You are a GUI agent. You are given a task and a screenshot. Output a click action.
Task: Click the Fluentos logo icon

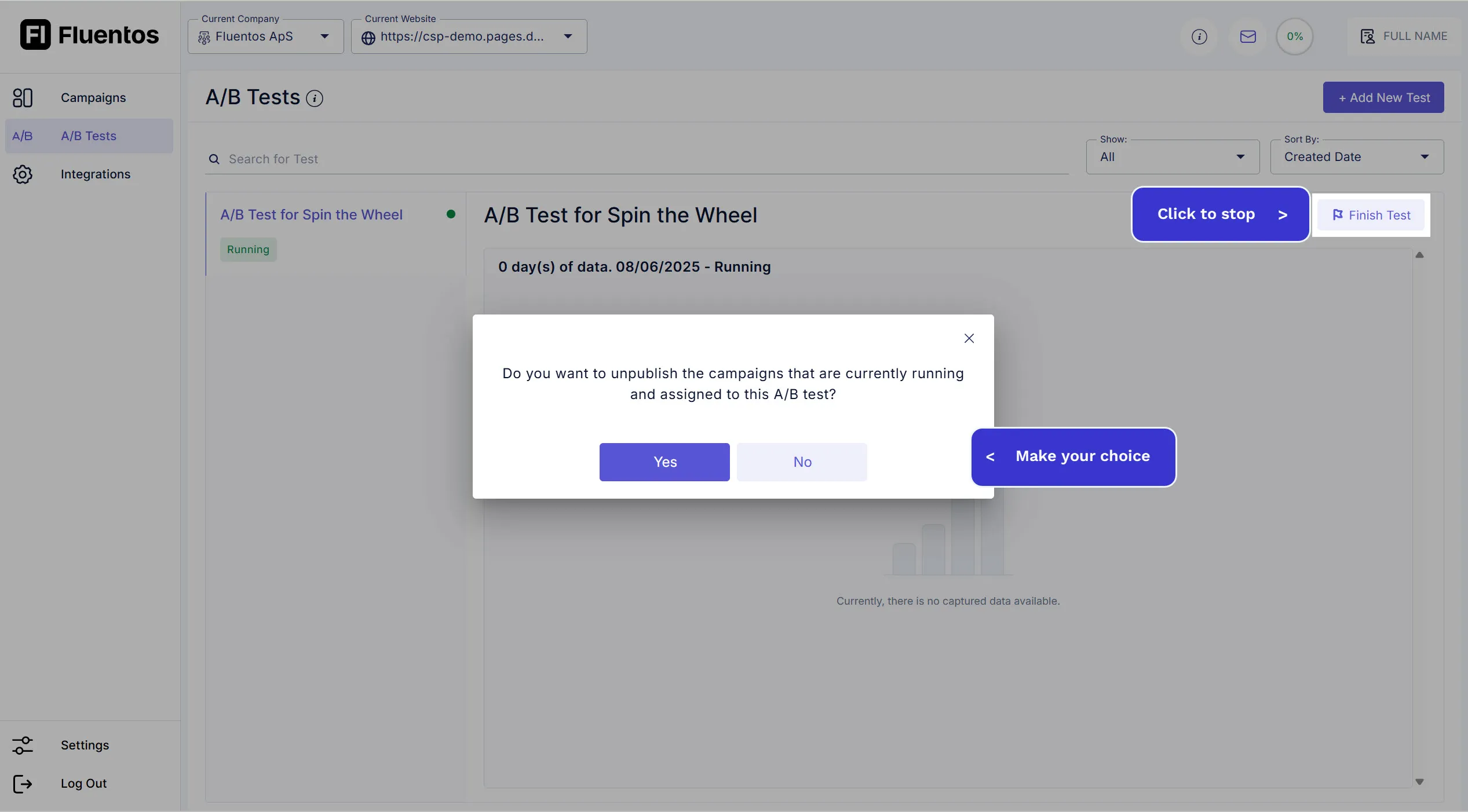[34, 34]
